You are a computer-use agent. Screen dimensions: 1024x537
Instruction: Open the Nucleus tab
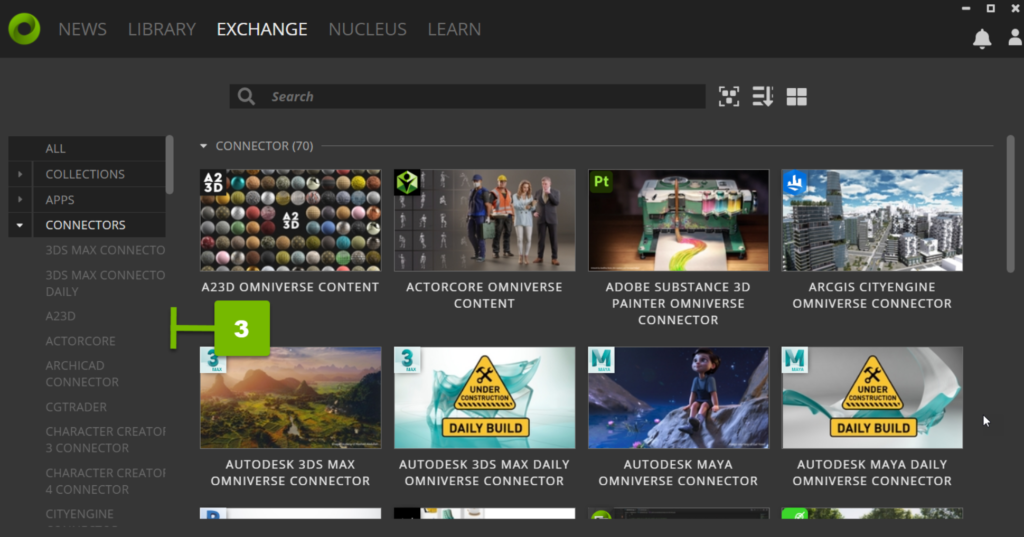[367, 29]
